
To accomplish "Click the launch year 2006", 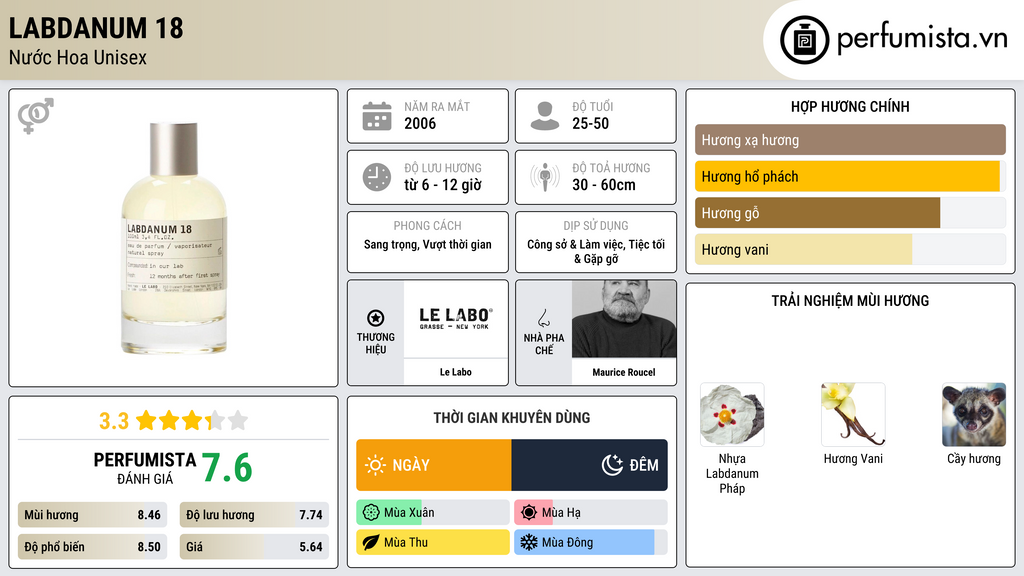I will 420,123.
